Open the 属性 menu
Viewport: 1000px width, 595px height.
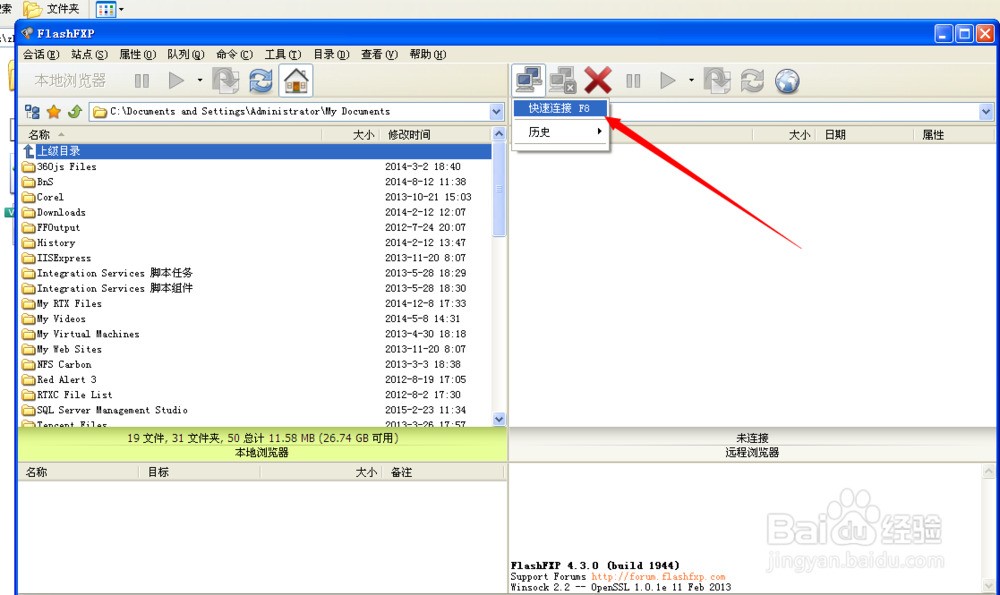[x=137, y=54]
